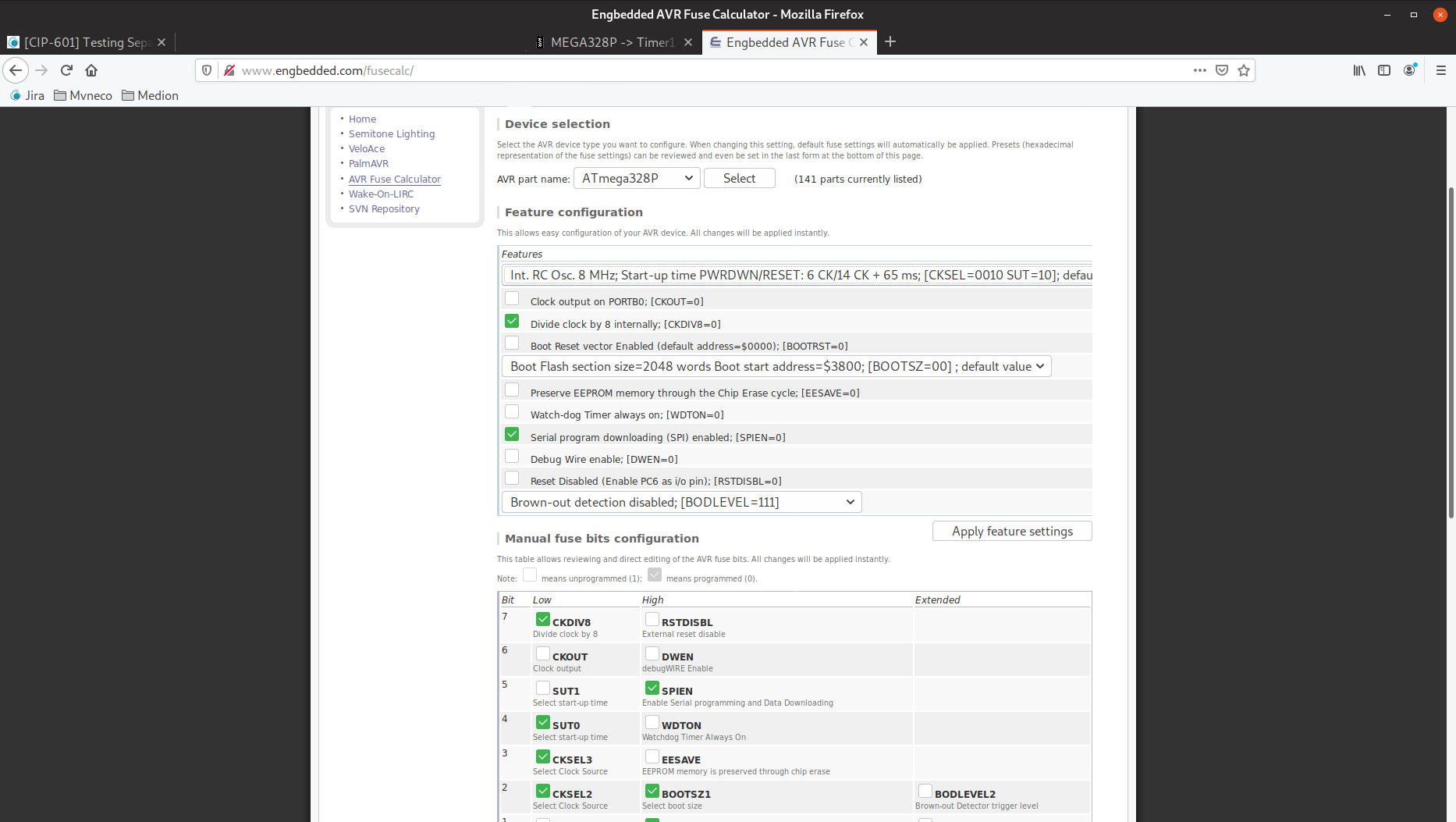Close the CIP-601 Testing tab
1456x822 pixels.
click(162, 42)
